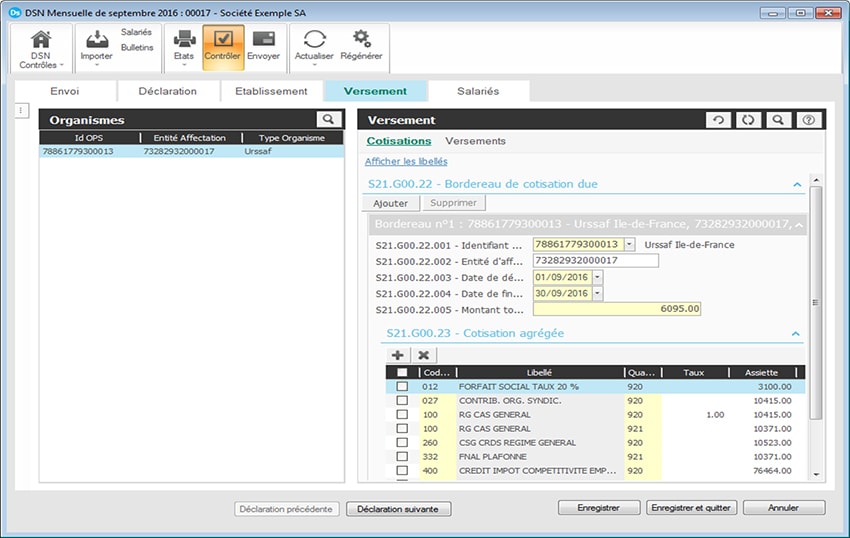Click the undo icon in Versement header
850x538 pixels.
718,120
